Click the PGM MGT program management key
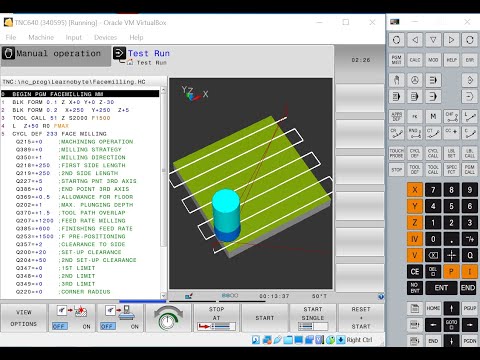 point(396,60)
